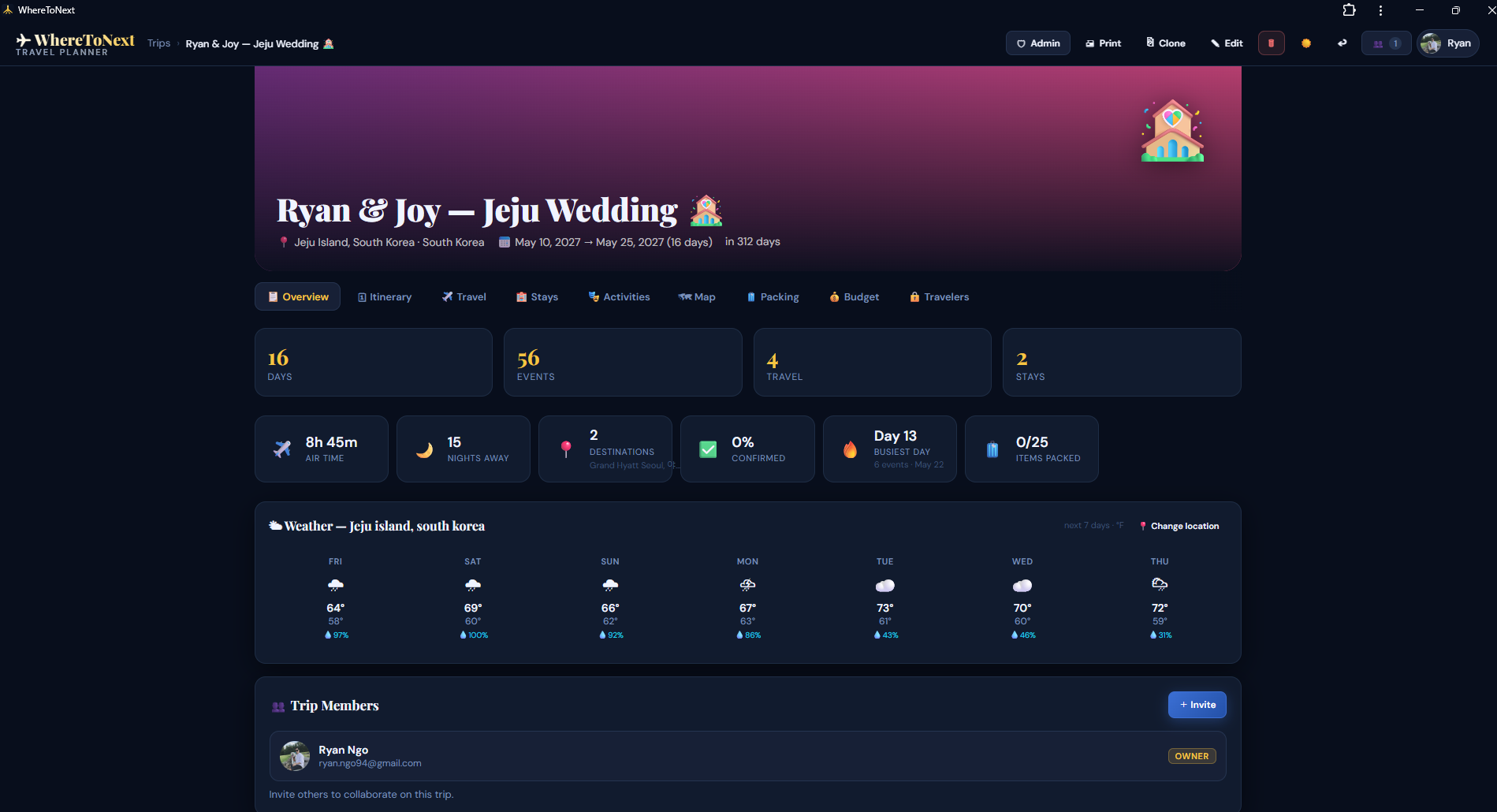Click the red trash delete-trip icon

click(x=1271, y=43)
